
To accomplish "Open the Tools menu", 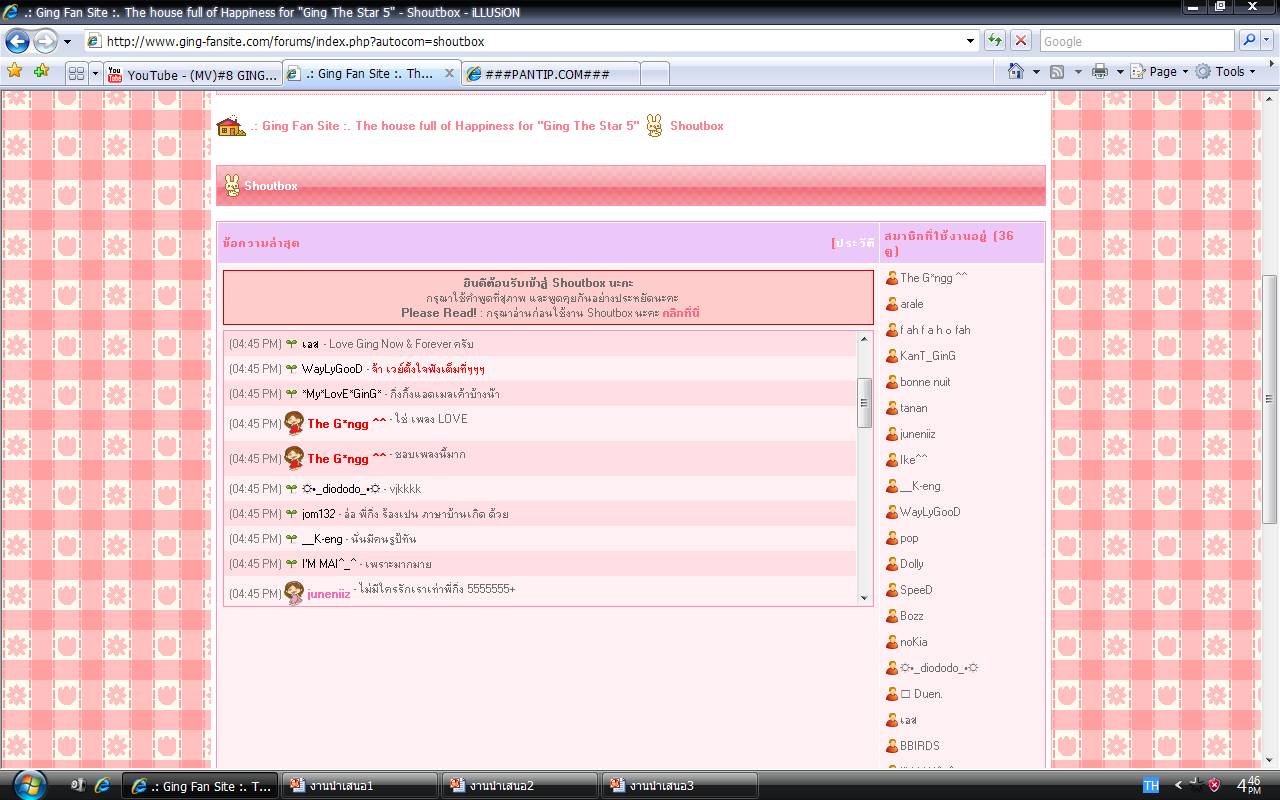I will [1226, 72].
